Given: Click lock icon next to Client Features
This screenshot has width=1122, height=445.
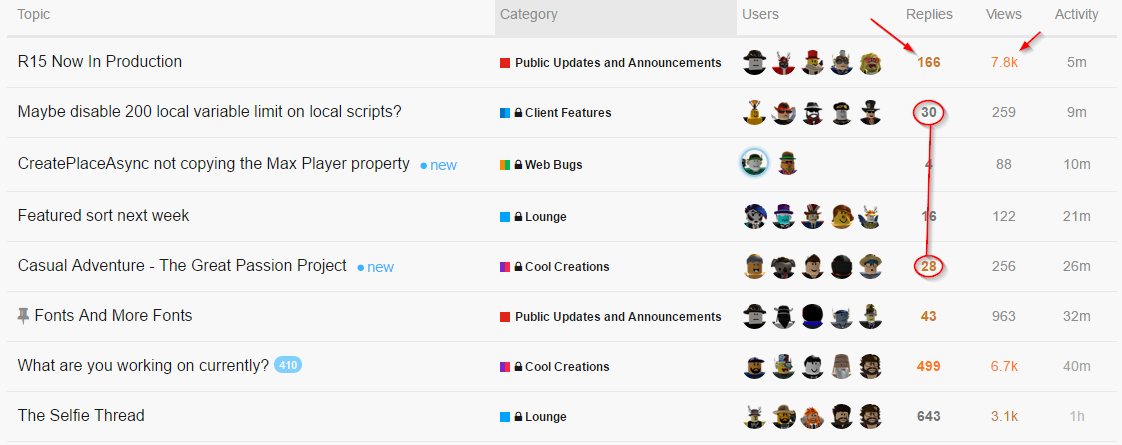Looking at the screenshot, I should [518, 113].
